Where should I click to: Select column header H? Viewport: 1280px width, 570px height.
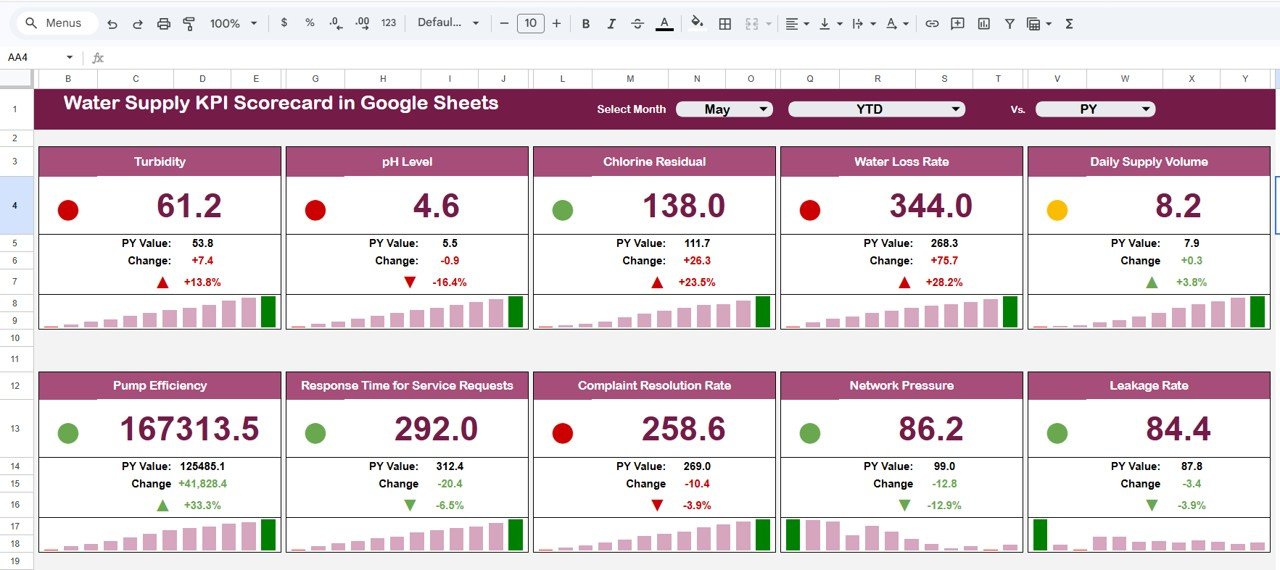tap(385, 78)
